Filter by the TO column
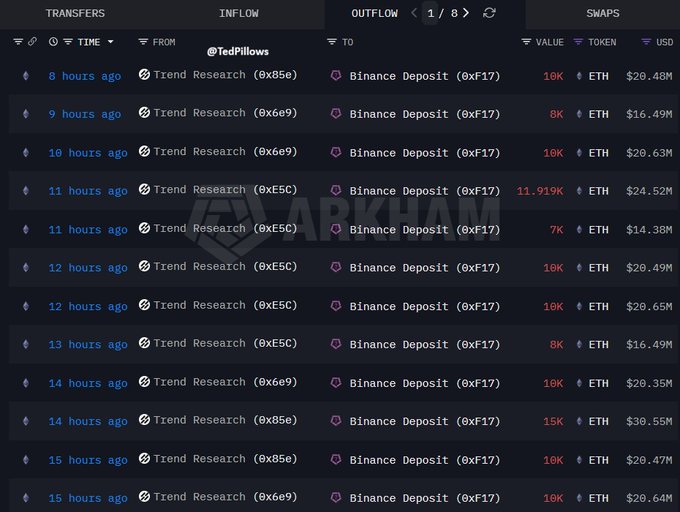680x512 pixels. [x=332, y=42]
